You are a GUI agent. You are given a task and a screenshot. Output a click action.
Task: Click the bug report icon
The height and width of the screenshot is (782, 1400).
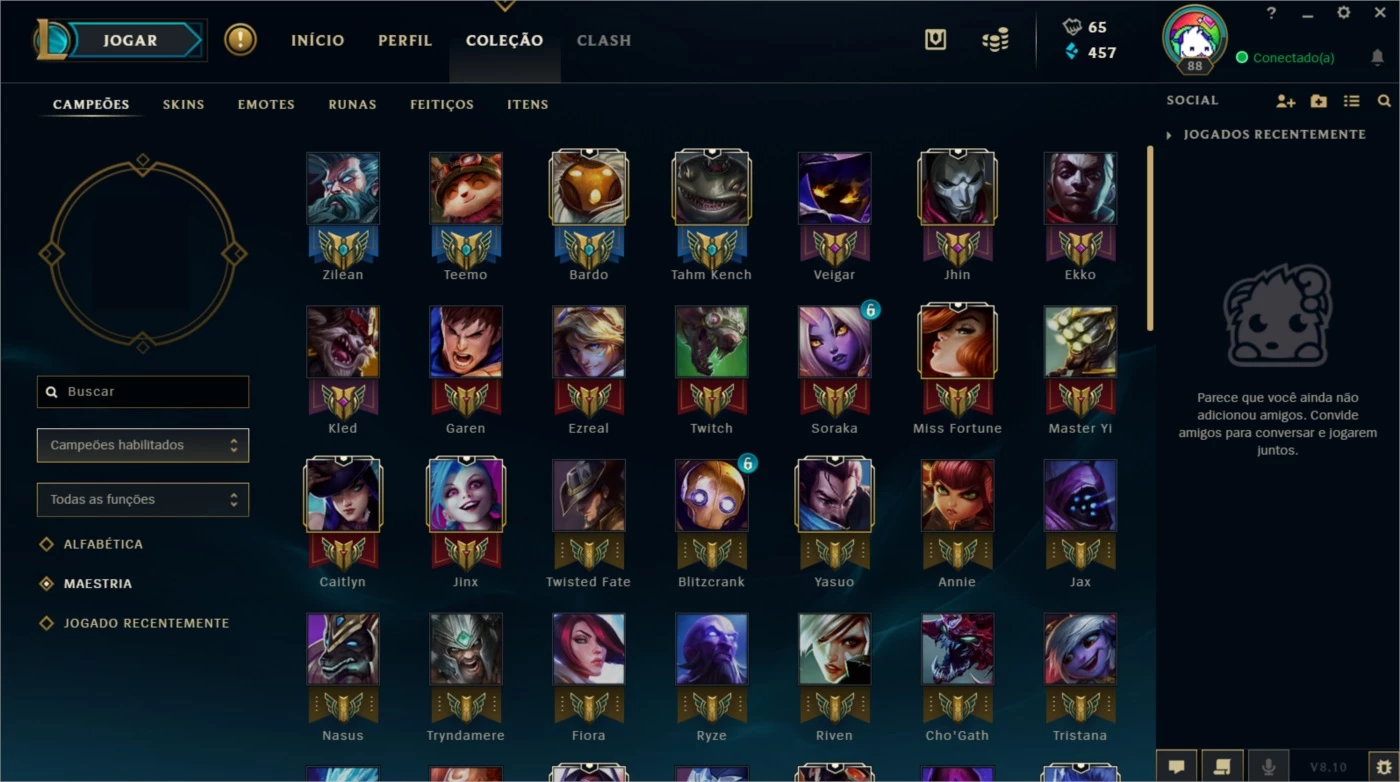(x=1384, y=766)
